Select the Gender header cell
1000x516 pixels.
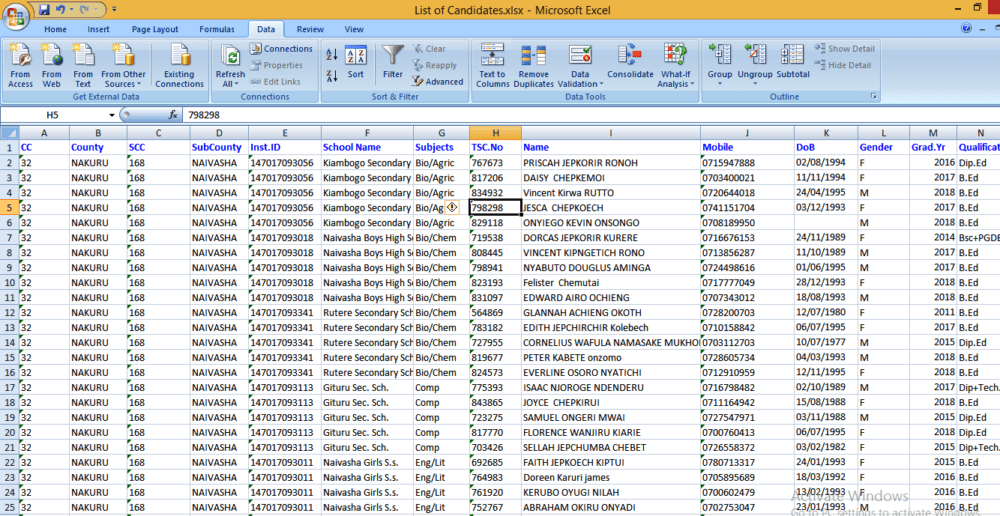(883, 147)
